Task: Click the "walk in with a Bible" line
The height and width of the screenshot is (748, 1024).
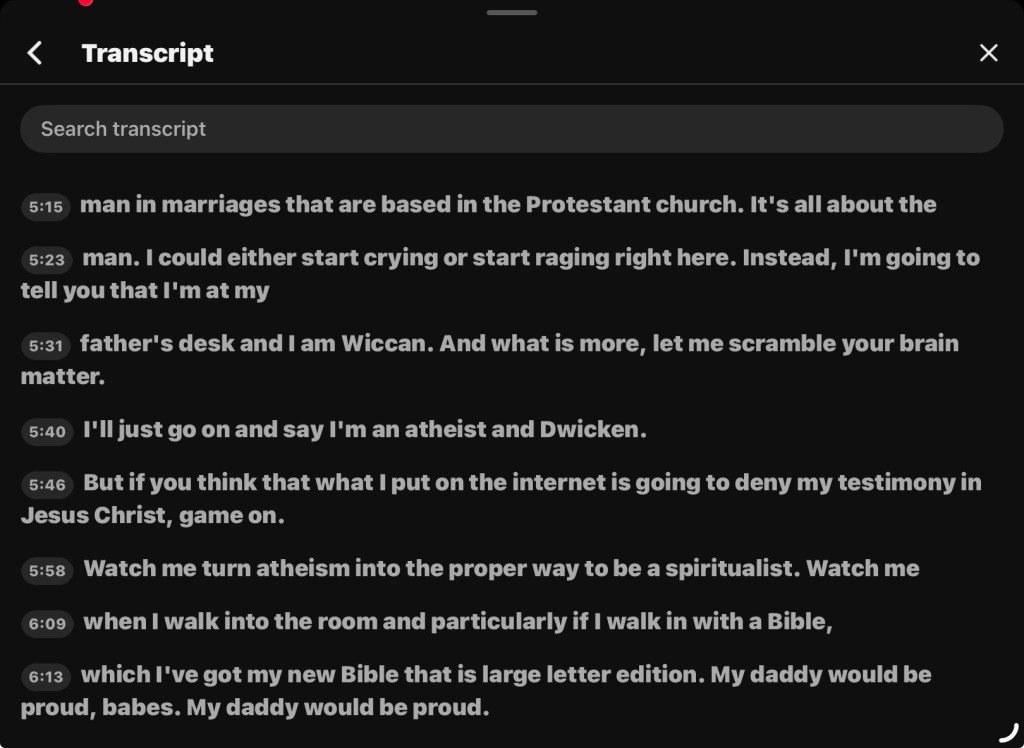Action: point(457,622)
